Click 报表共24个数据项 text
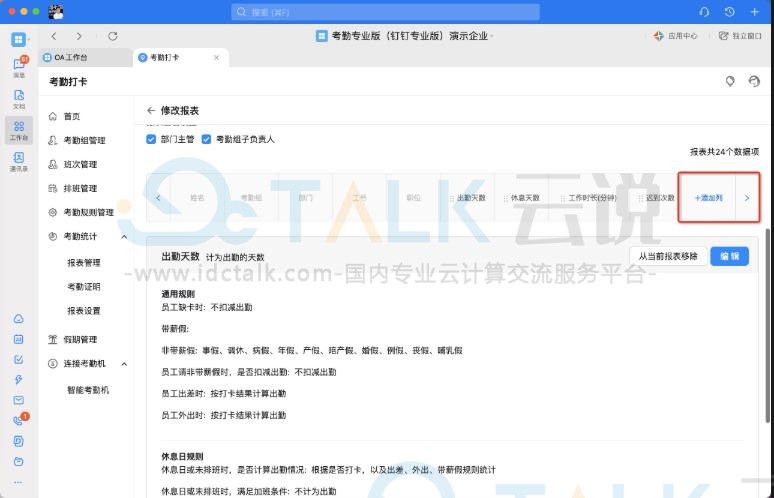Screen dimensions: 774x498 coord(724,152)
